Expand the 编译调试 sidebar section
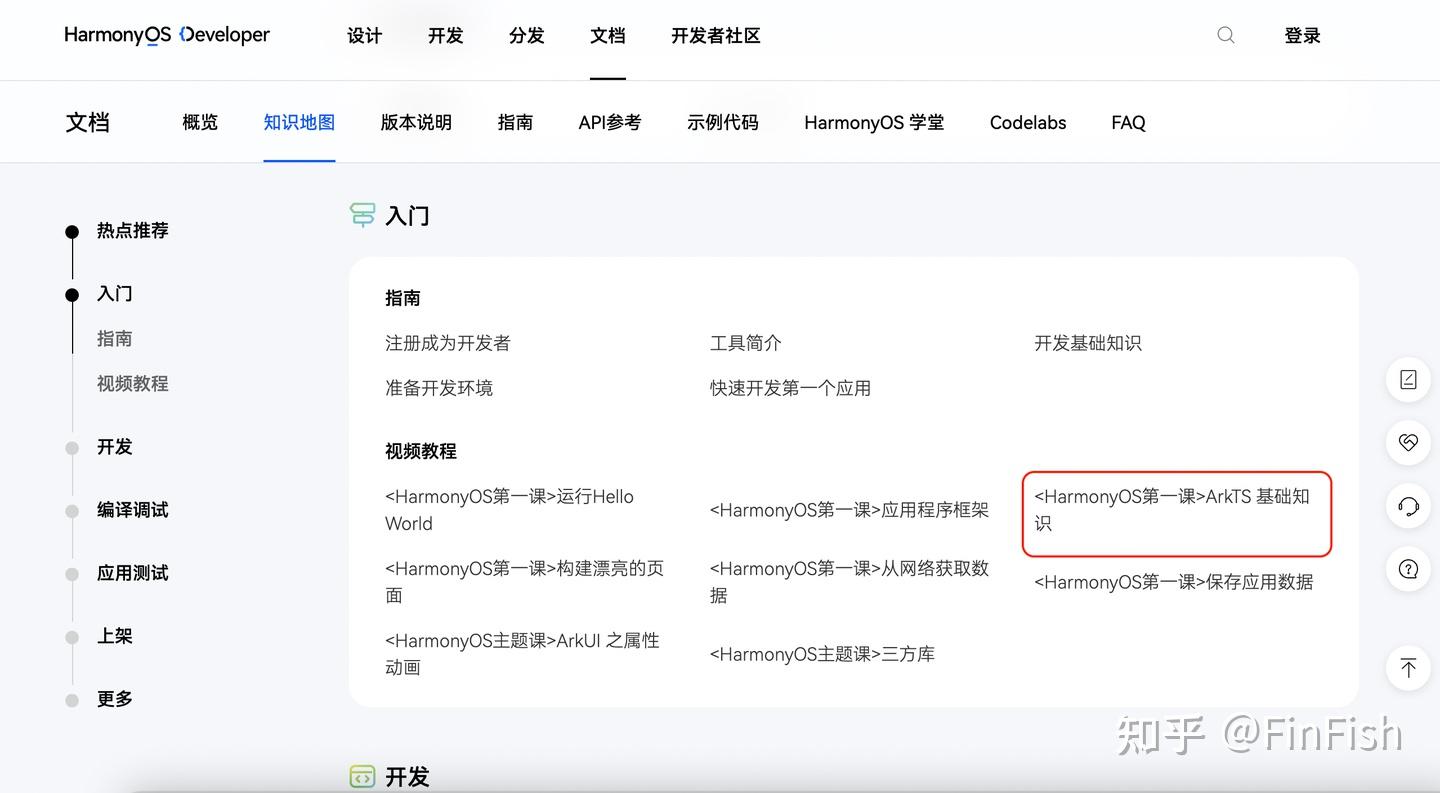 click(132, 510)
